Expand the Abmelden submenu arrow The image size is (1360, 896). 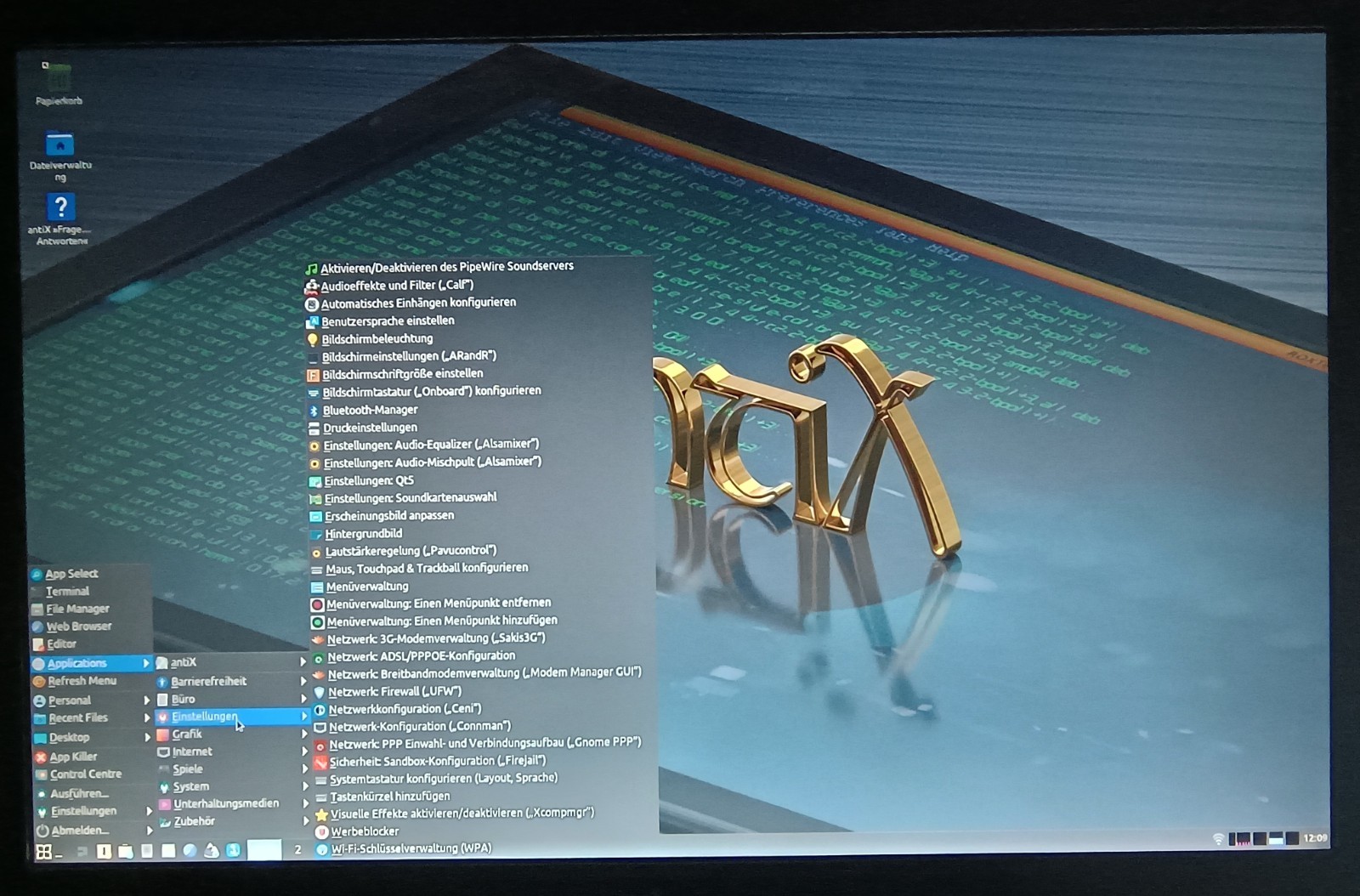coord(149,831)
